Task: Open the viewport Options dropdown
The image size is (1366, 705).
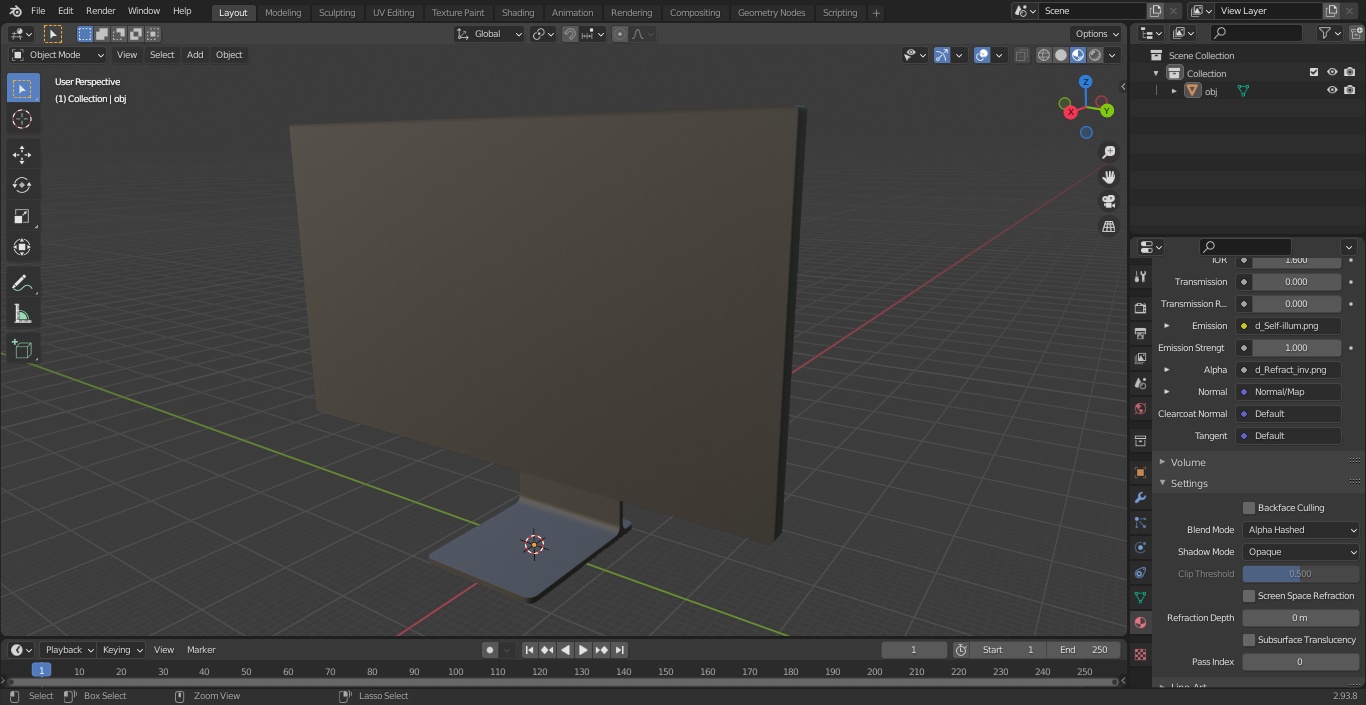Action: pos(1097,34)
